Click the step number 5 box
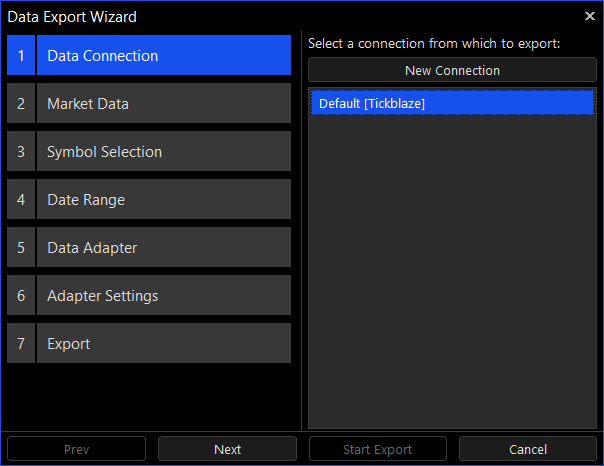 21,248
